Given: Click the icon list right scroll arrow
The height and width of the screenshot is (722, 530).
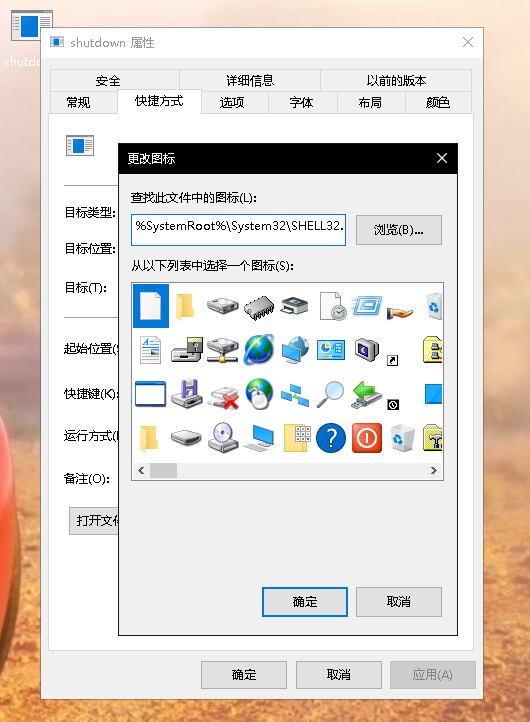Looking at the screenshot, I should click(434, 471).
